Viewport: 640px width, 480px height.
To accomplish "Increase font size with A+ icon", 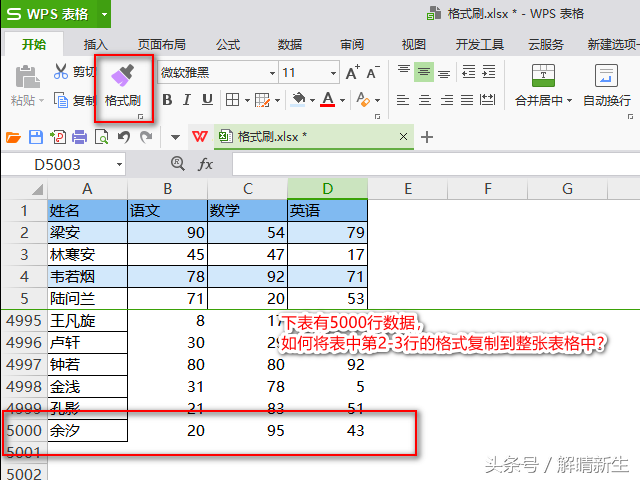I will (x=353, y=72).
